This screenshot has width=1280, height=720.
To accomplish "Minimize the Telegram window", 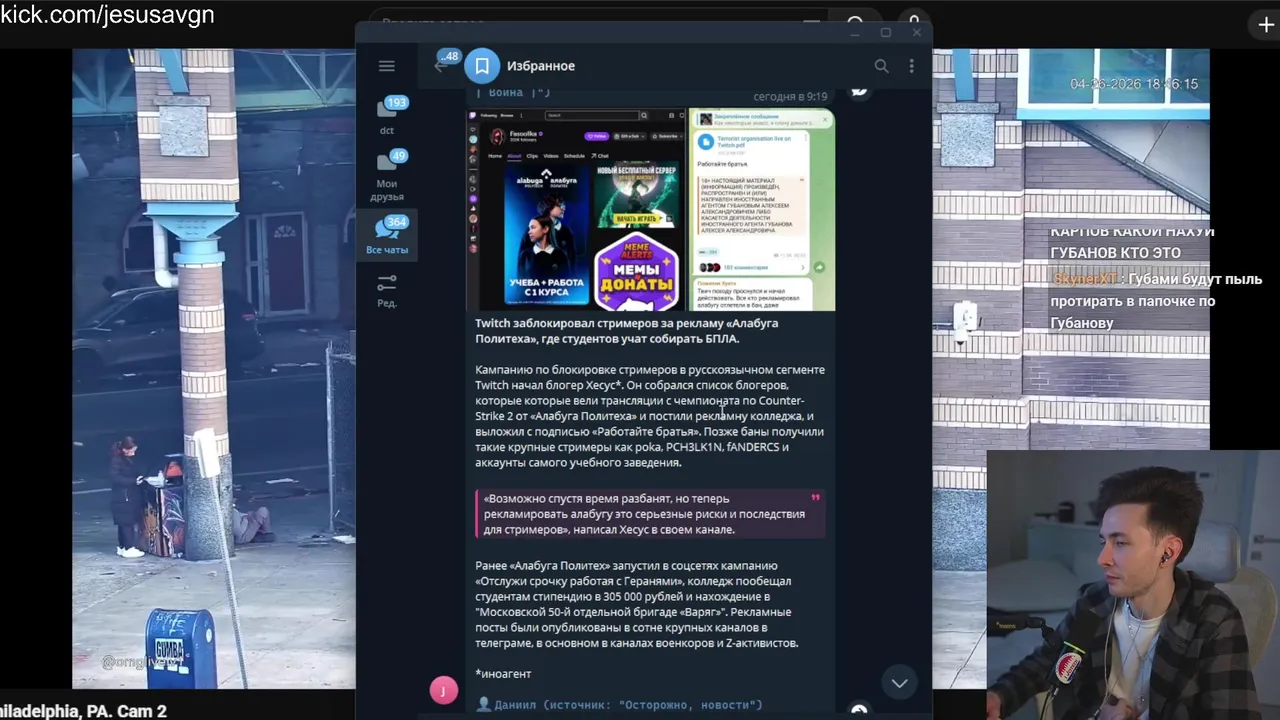I will (855, 33).
